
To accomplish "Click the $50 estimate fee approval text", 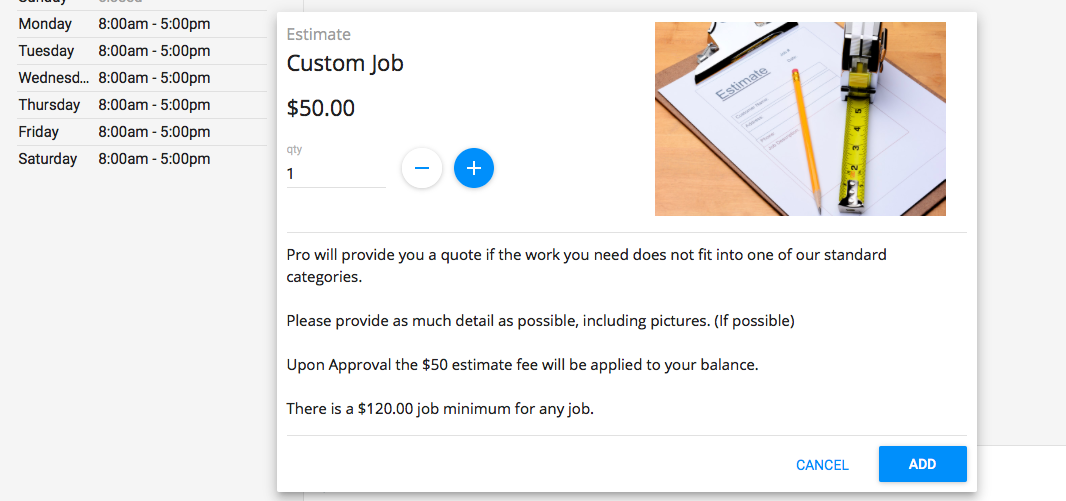I will 522,365.
